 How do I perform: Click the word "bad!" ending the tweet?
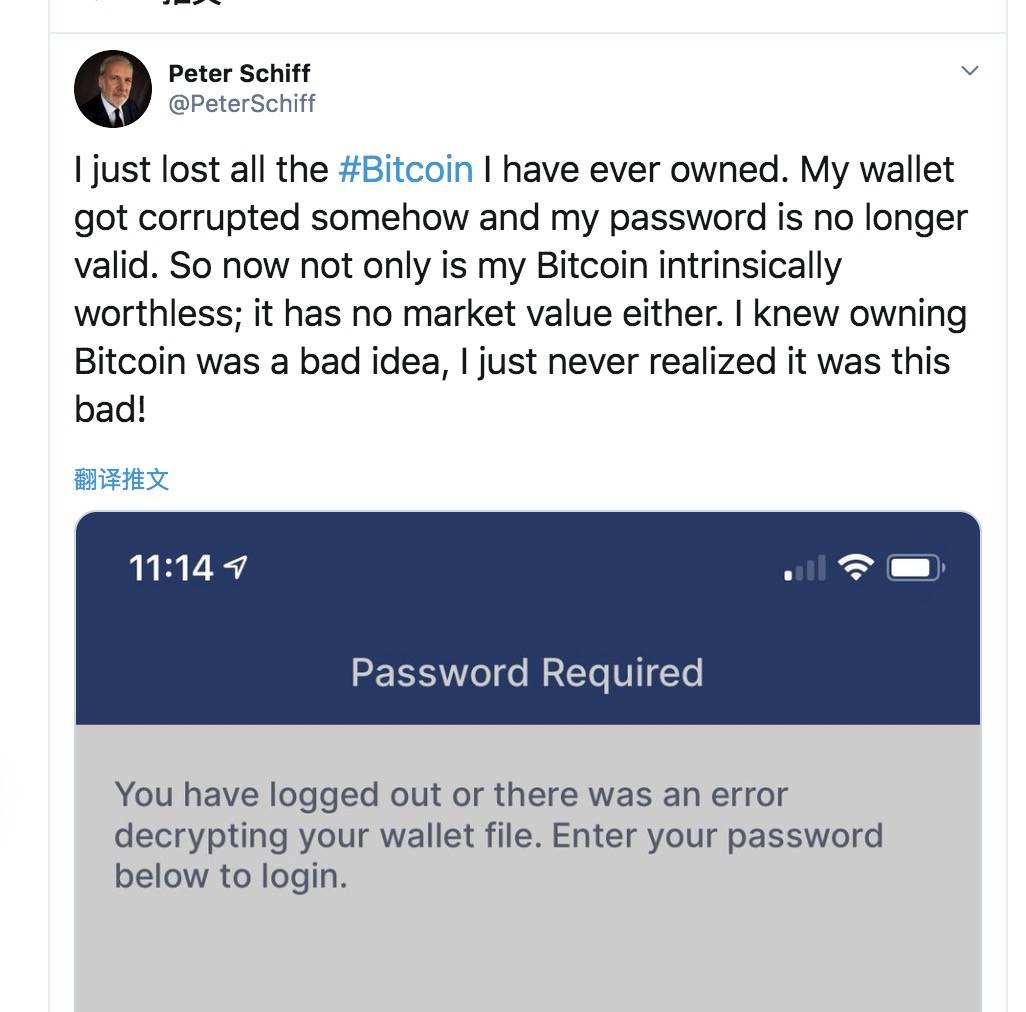pyautogui.click(x=110, y=409)
